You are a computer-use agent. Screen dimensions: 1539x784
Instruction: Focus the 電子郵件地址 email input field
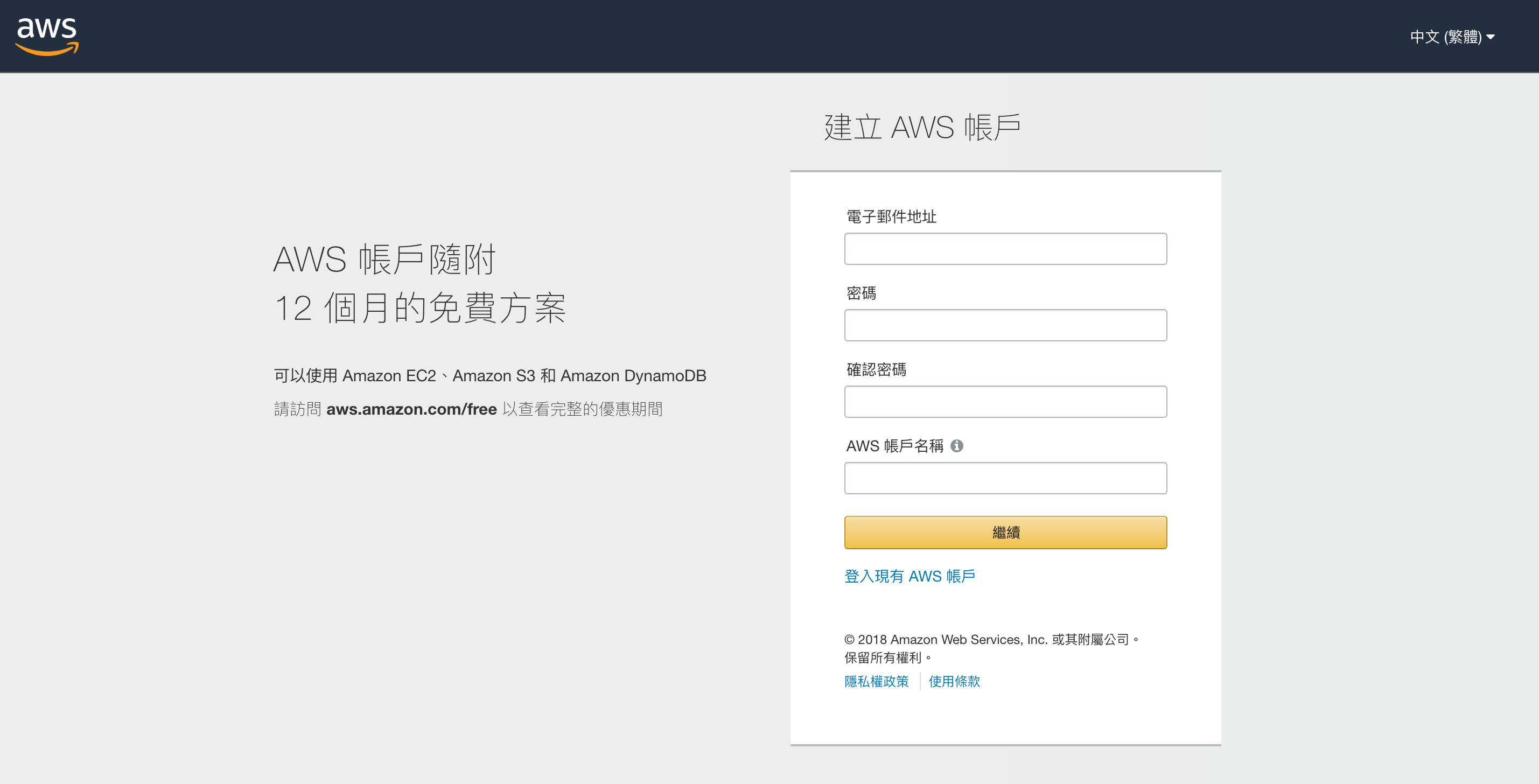[1005, 249]
